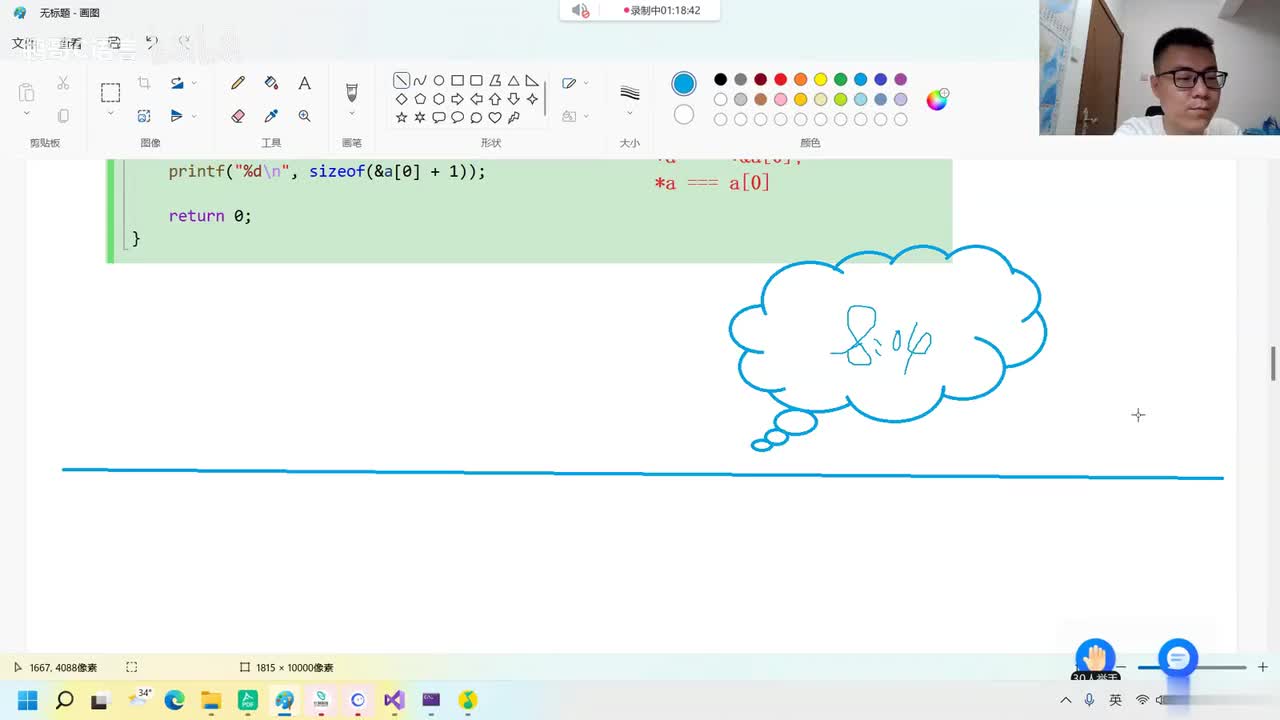Select the Triangle shape

coord(513,81)
